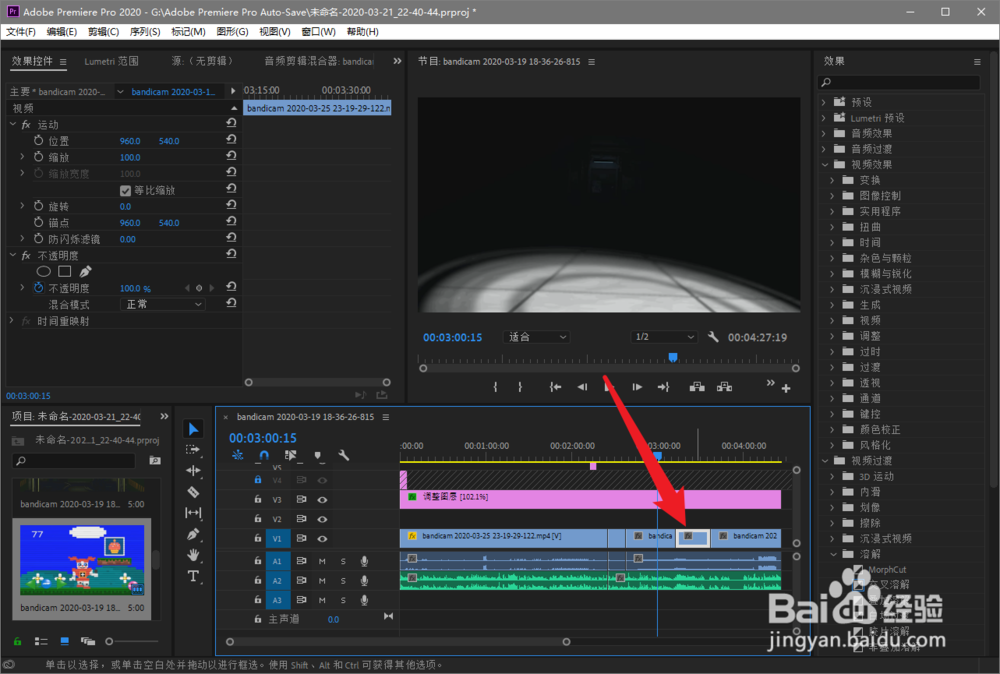Toggle V2 track output eye
Image resolution: width=1000 pixels, height=674 pixels.
(x=322, y=519)
